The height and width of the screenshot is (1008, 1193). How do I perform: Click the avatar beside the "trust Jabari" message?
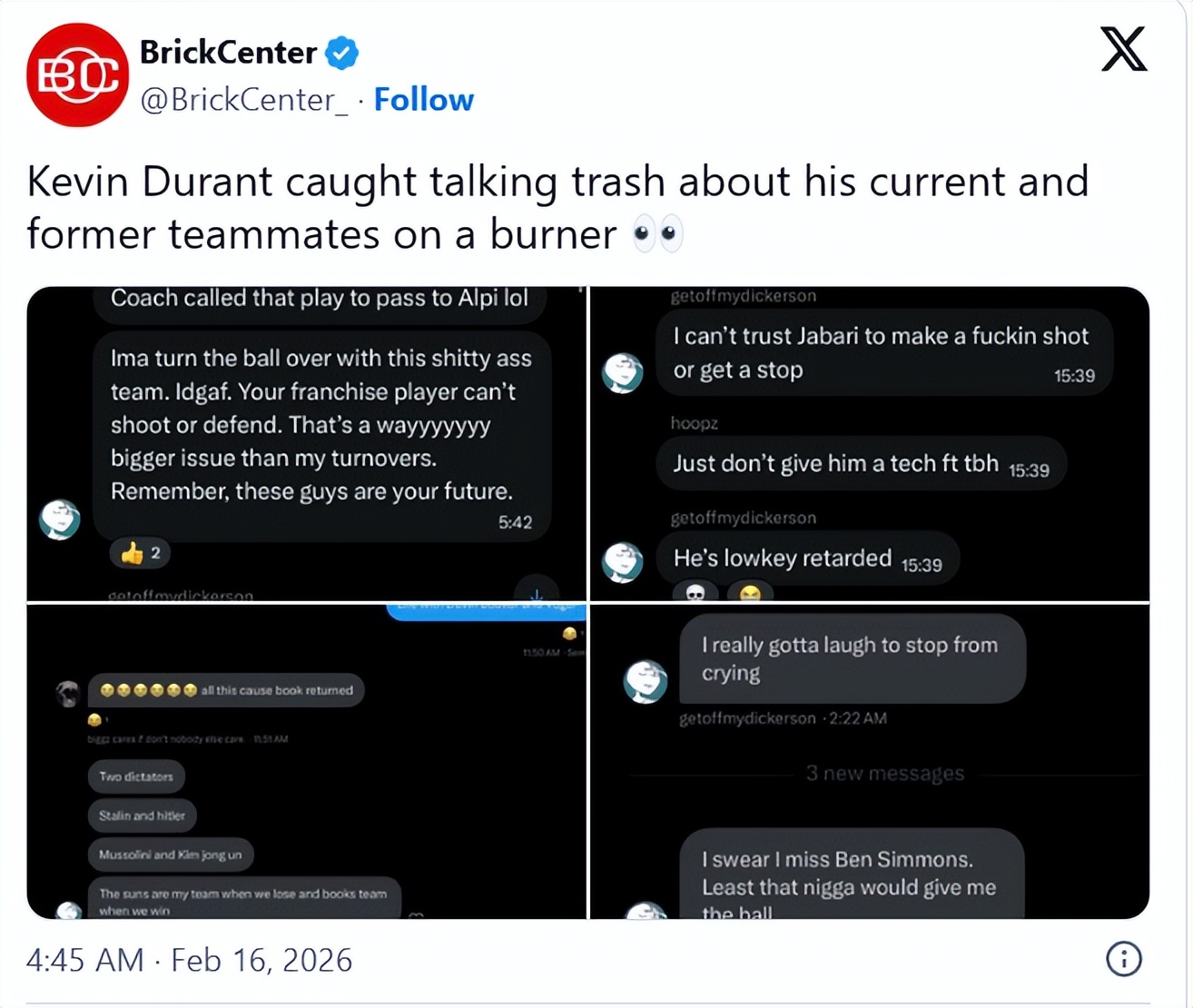623,372
